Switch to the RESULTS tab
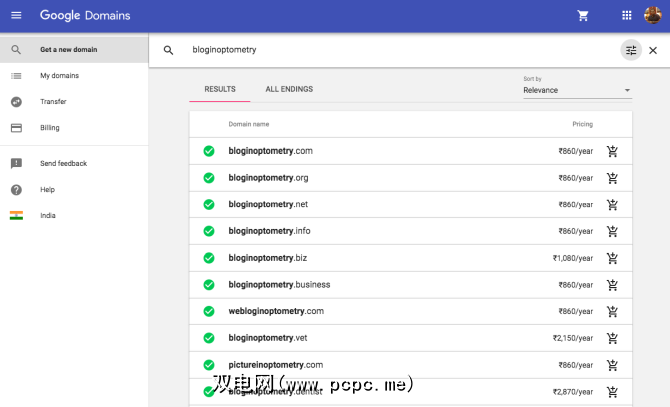The width and height of the screenshot is (670, 407). 220,89
